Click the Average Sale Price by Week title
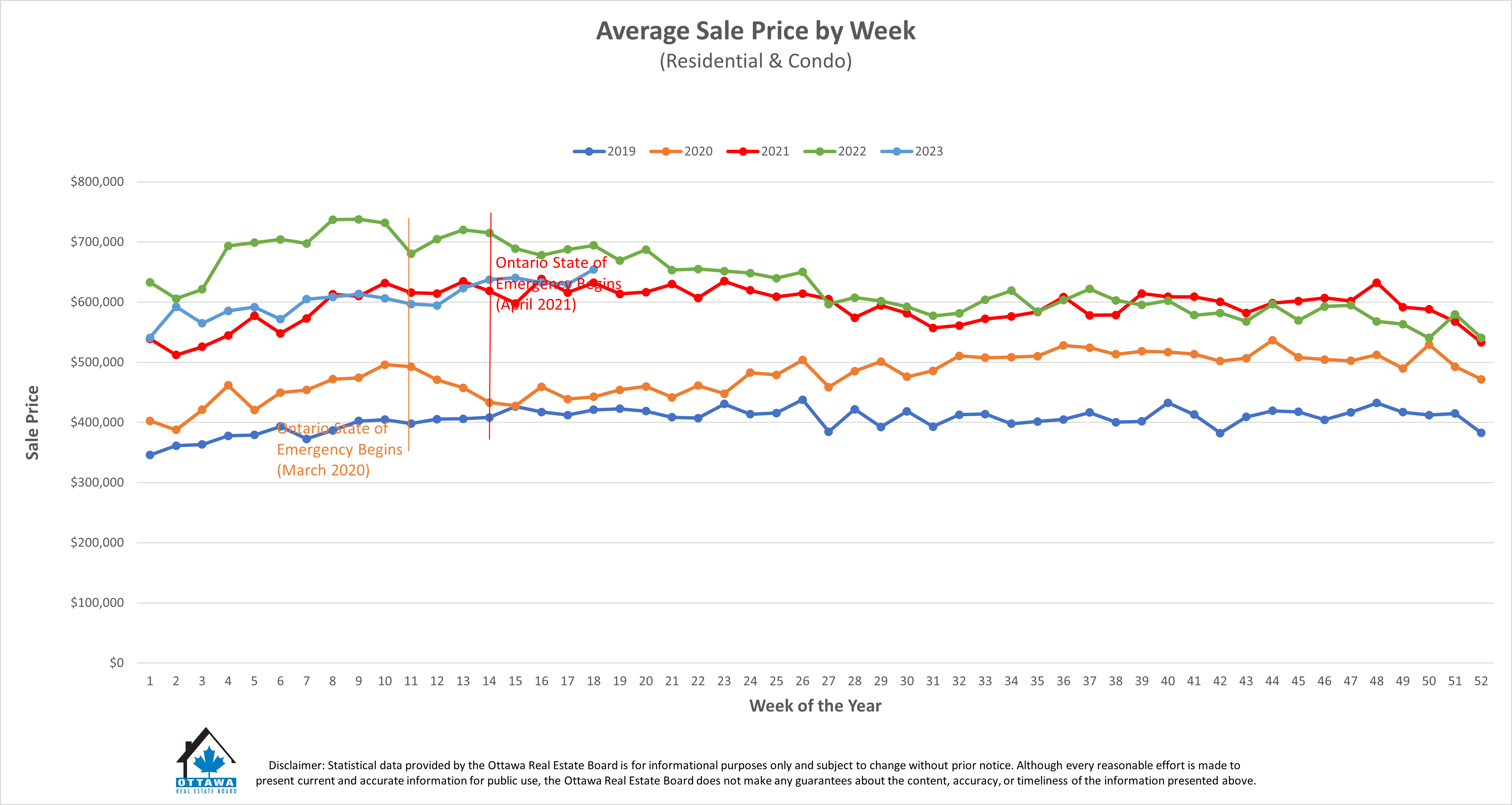The image size is (1512, 805). (755, 31)
